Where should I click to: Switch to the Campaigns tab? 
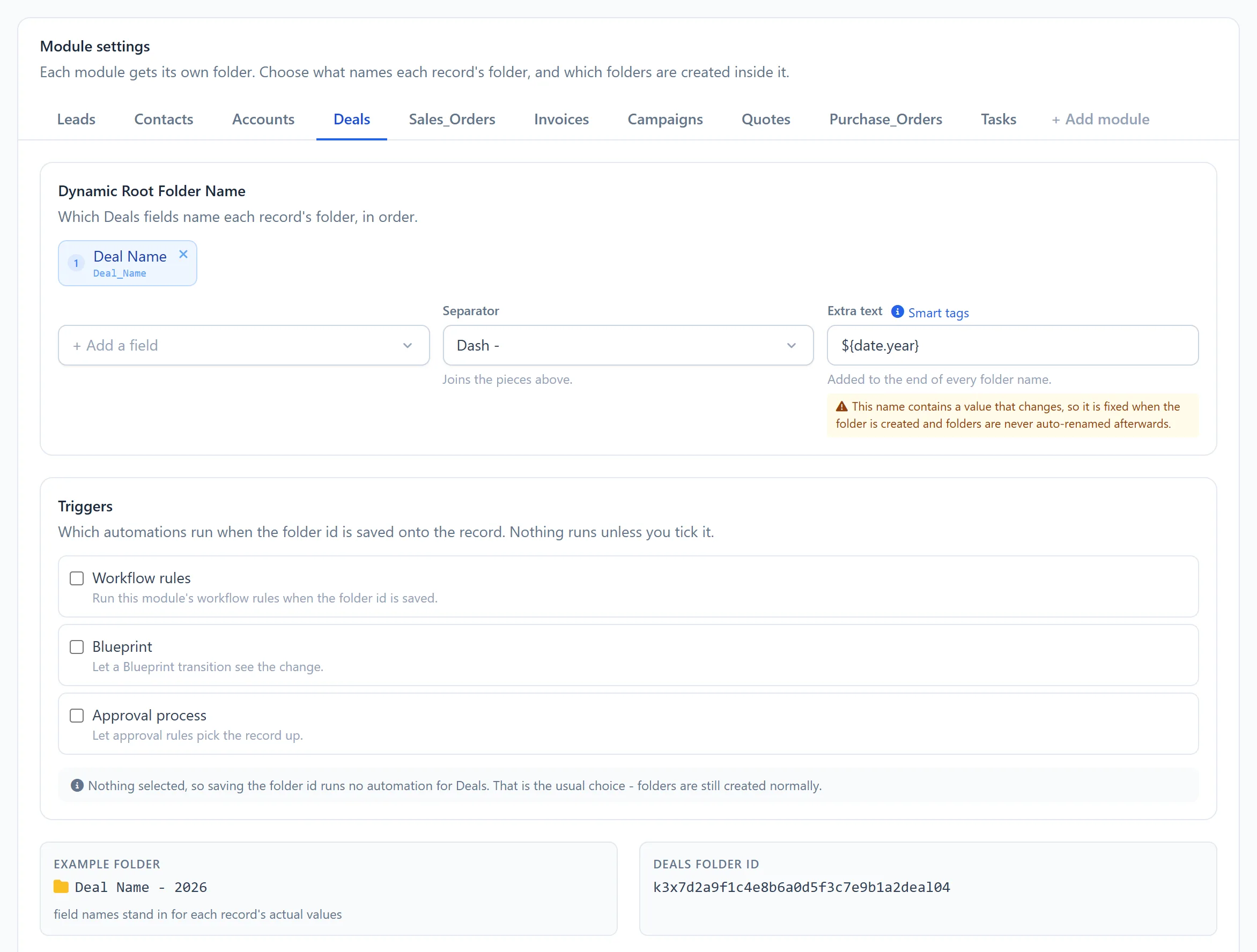(x=665, y=120)
